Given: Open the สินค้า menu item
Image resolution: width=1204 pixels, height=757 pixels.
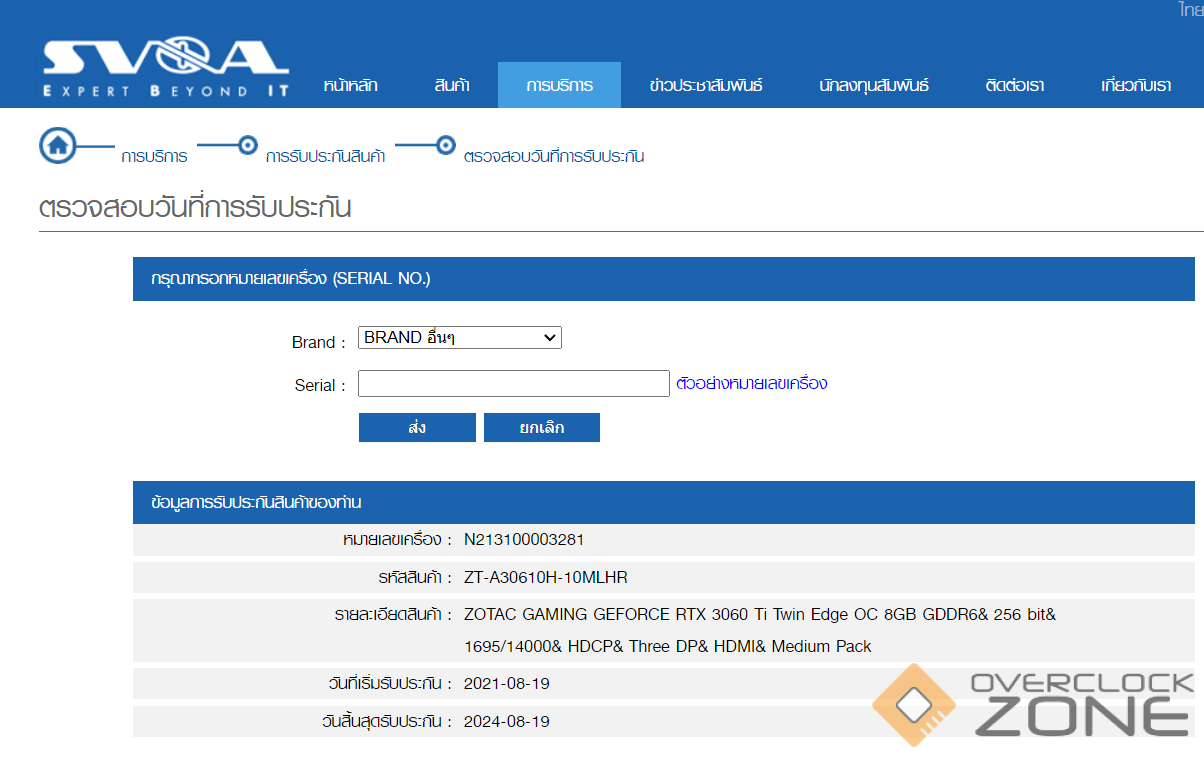Looking at the screenshot, I should [452, 85].
